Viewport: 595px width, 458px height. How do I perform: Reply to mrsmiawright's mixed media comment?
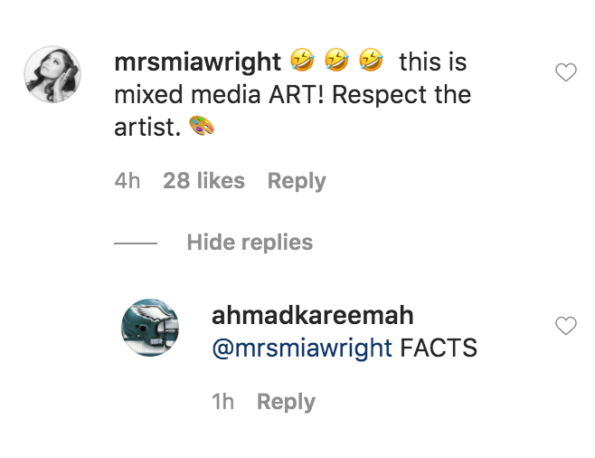(297, 181)
